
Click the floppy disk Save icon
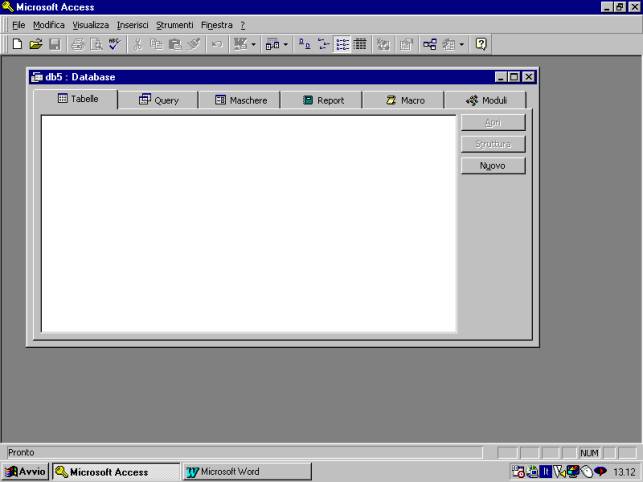pos(55,44)
